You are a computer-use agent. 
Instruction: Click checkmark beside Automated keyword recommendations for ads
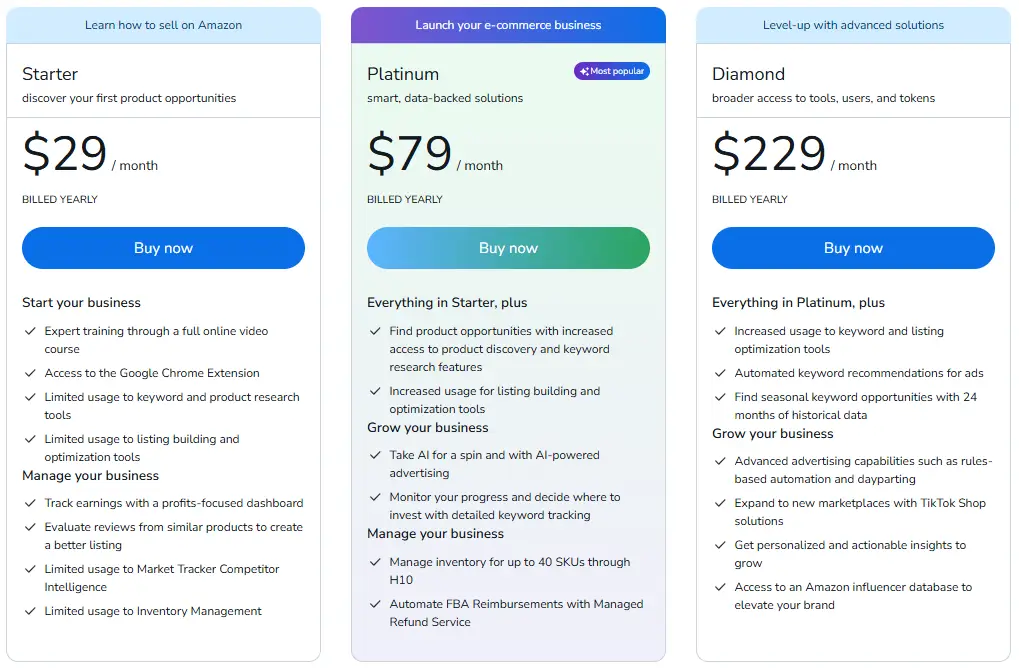(x=720, y=373)
